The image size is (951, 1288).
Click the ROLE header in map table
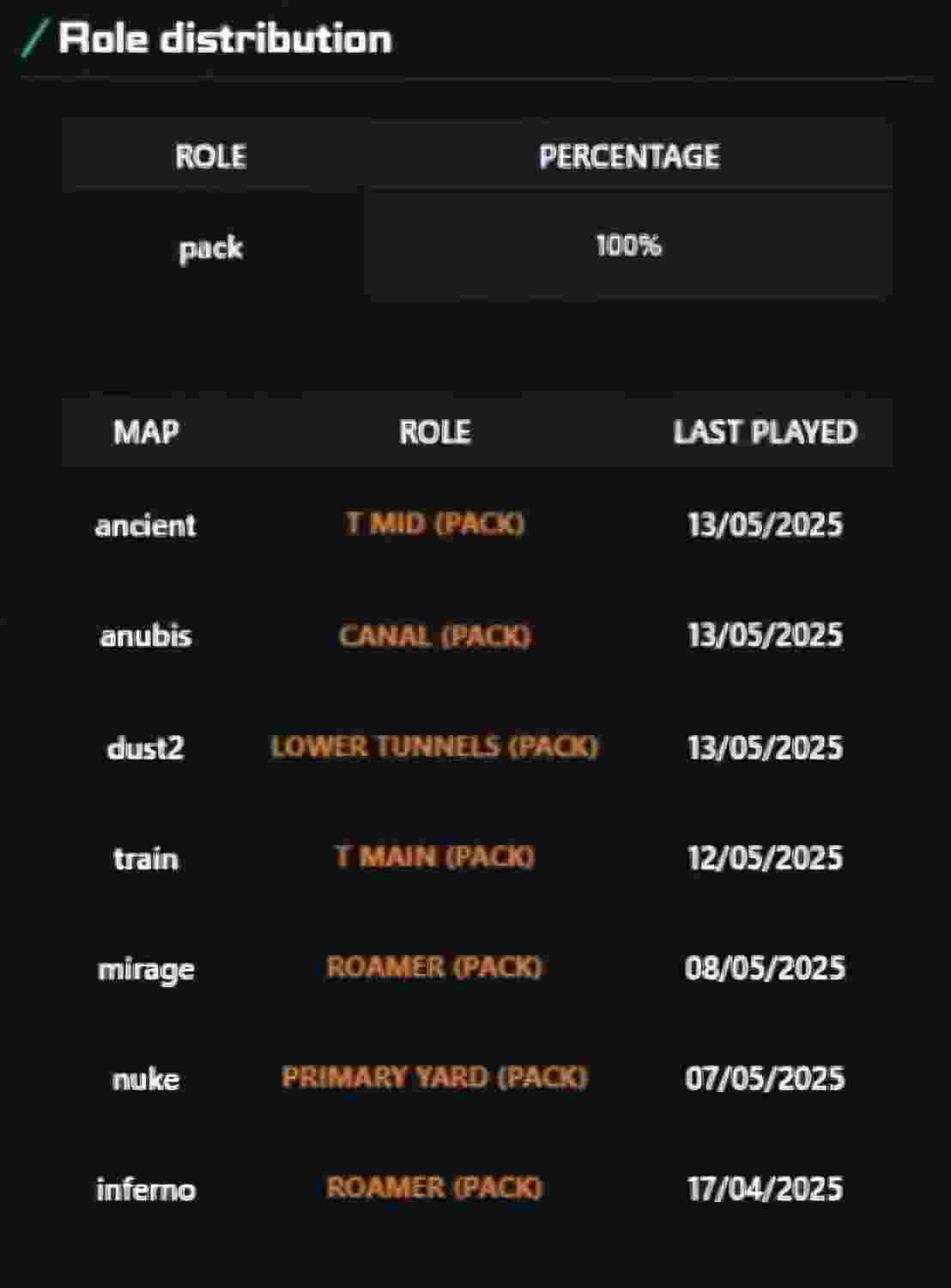435,431
